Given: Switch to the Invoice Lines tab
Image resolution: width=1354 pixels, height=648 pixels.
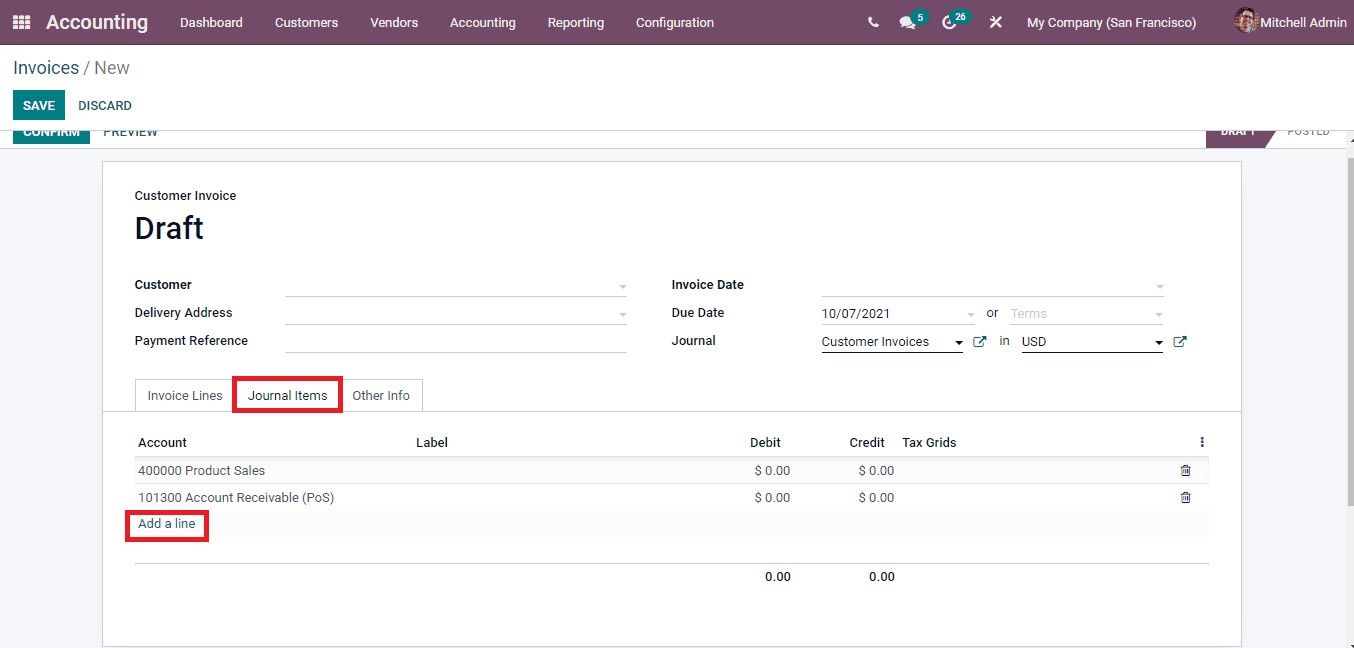Looking at the screenshot, I should 183,395.
